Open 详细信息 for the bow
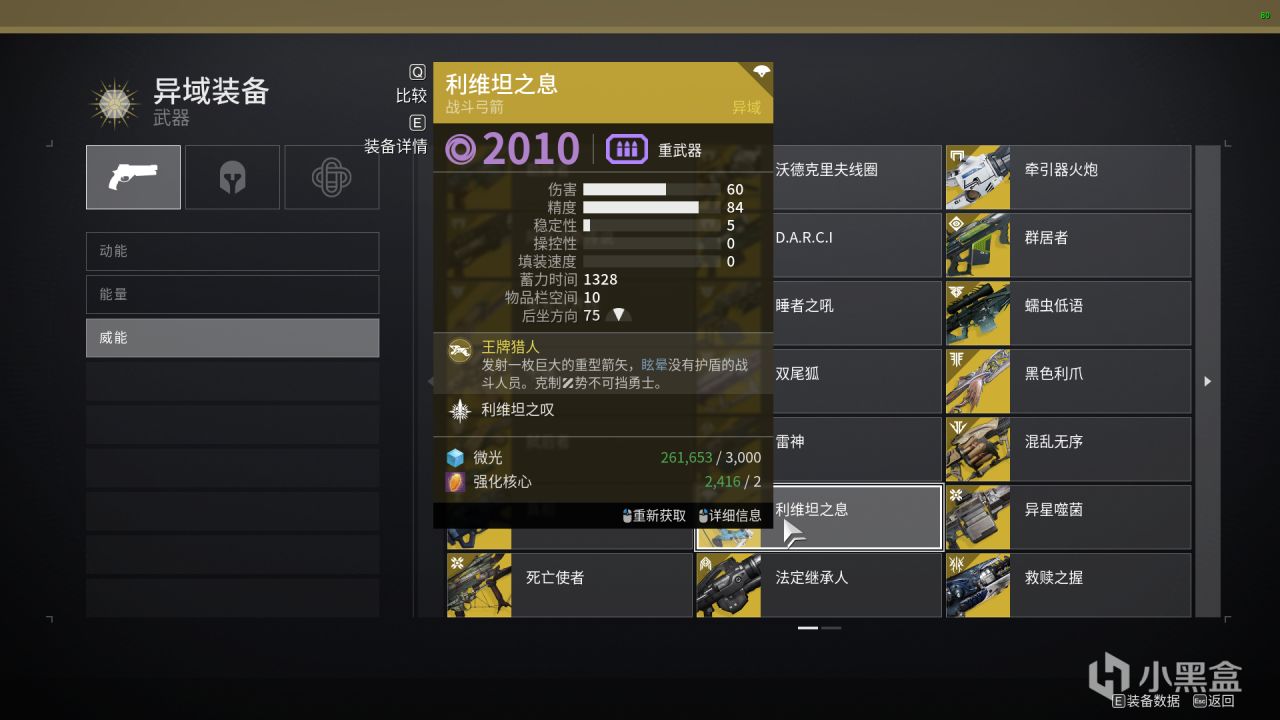1280x720 pixels. click(730, 516)
